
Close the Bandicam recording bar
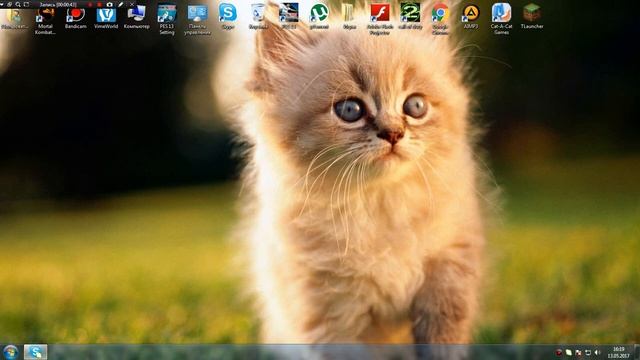pyautogui.click(x=132, y=4)
